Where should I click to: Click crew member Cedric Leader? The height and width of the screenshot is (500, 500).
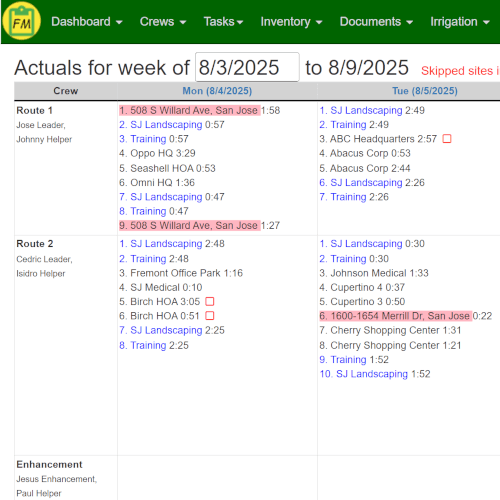tap(44, 259)
